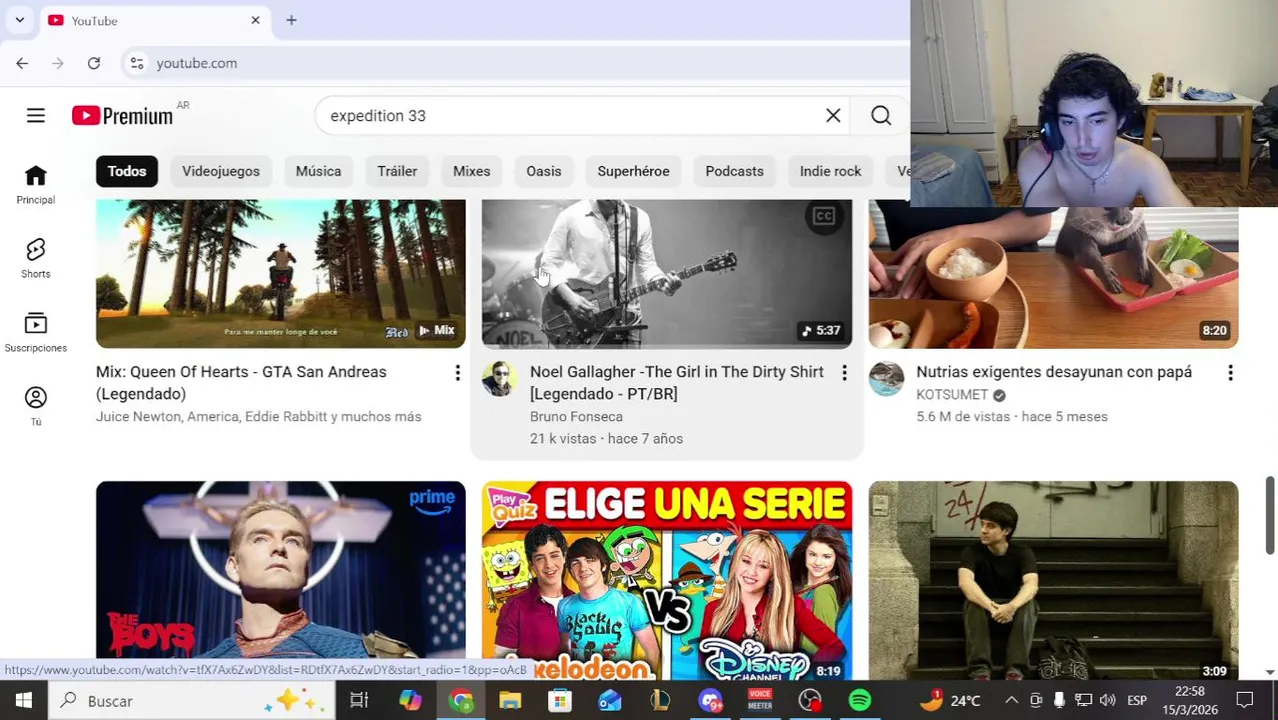This screenshot has width=1278, height=720.
Task: Open the Windows Start menu
Action: click(23, 700)
